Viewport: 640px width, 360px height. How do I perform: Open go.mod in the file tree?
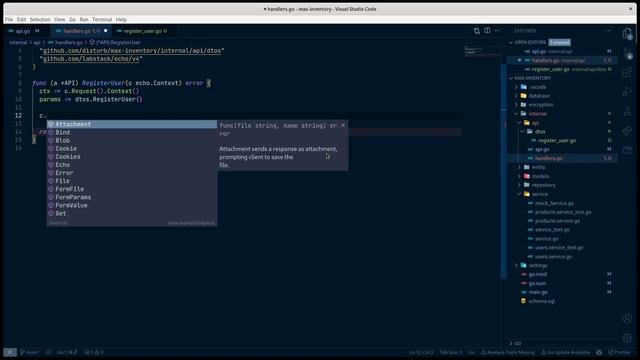pyautogui.click(x=538, y=274)
